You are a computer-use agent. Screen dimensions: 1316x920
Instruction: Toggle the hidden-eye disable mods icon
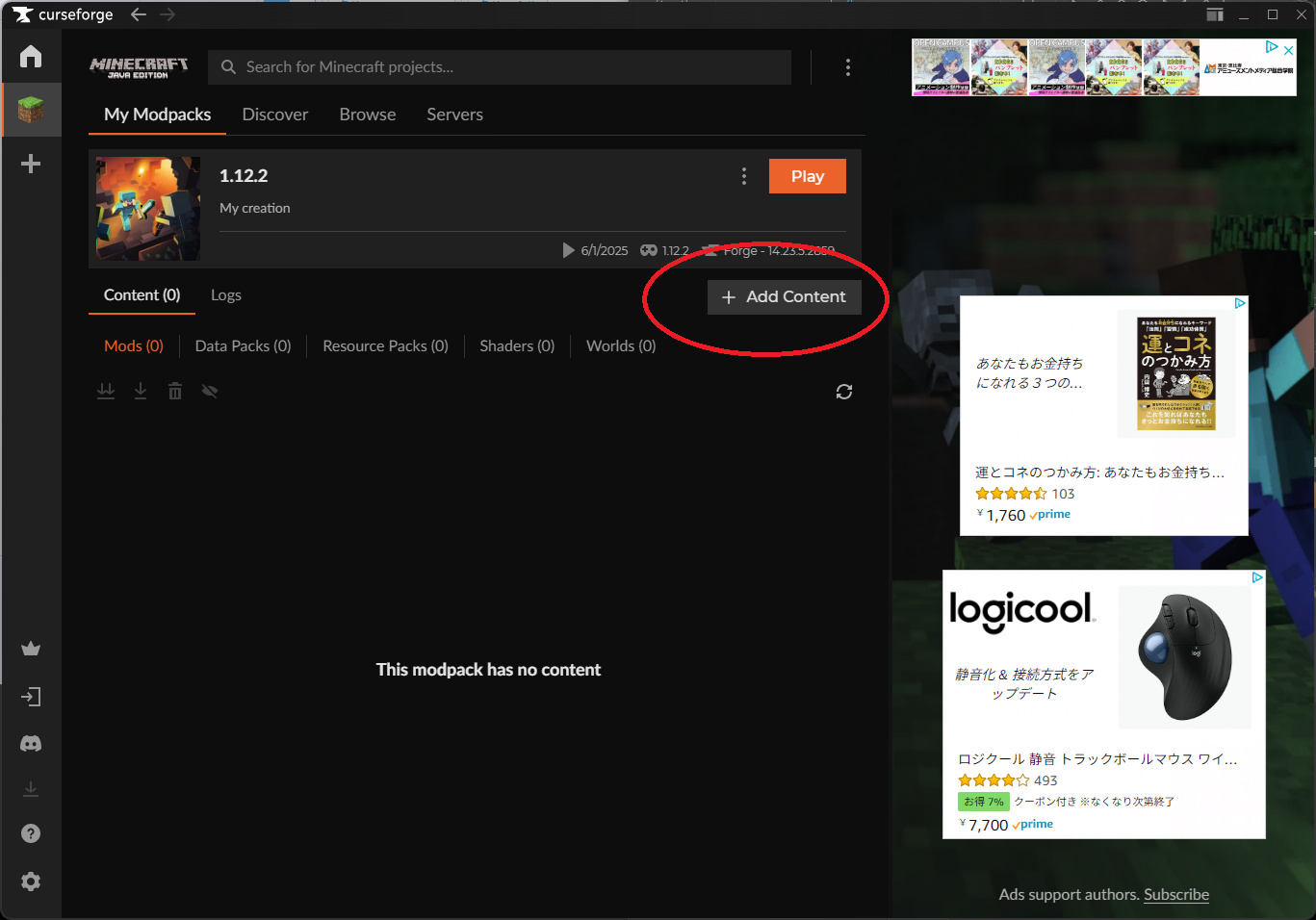[x=210, y=391]
